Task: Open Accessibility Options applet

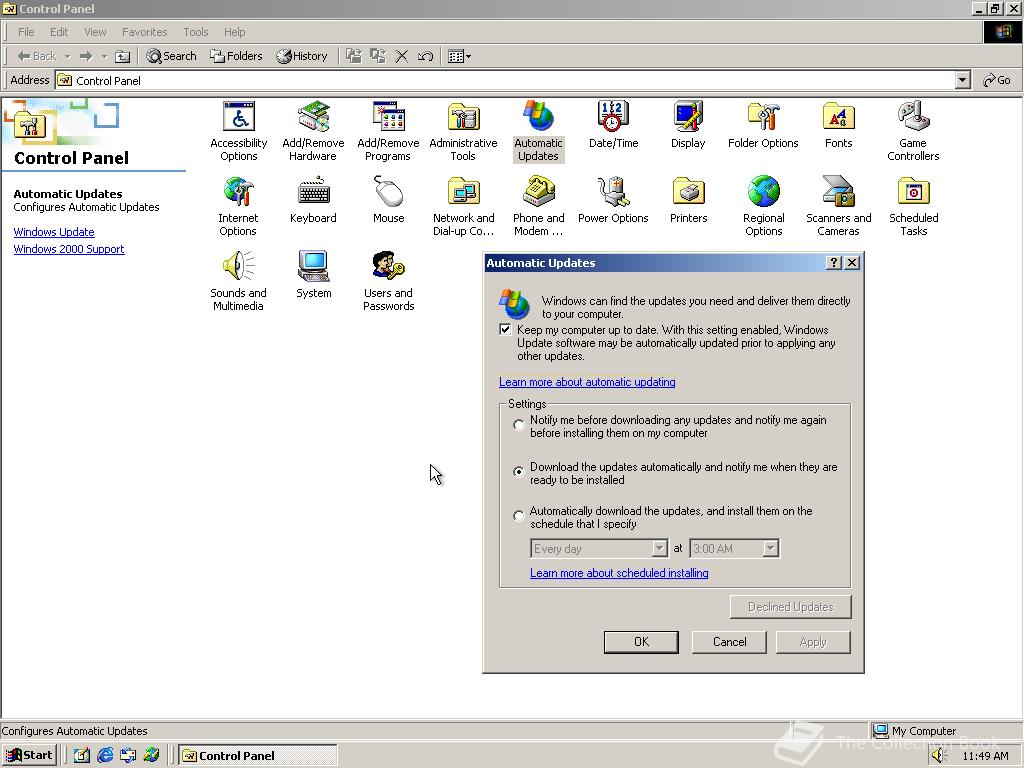Action: [238, 130]
